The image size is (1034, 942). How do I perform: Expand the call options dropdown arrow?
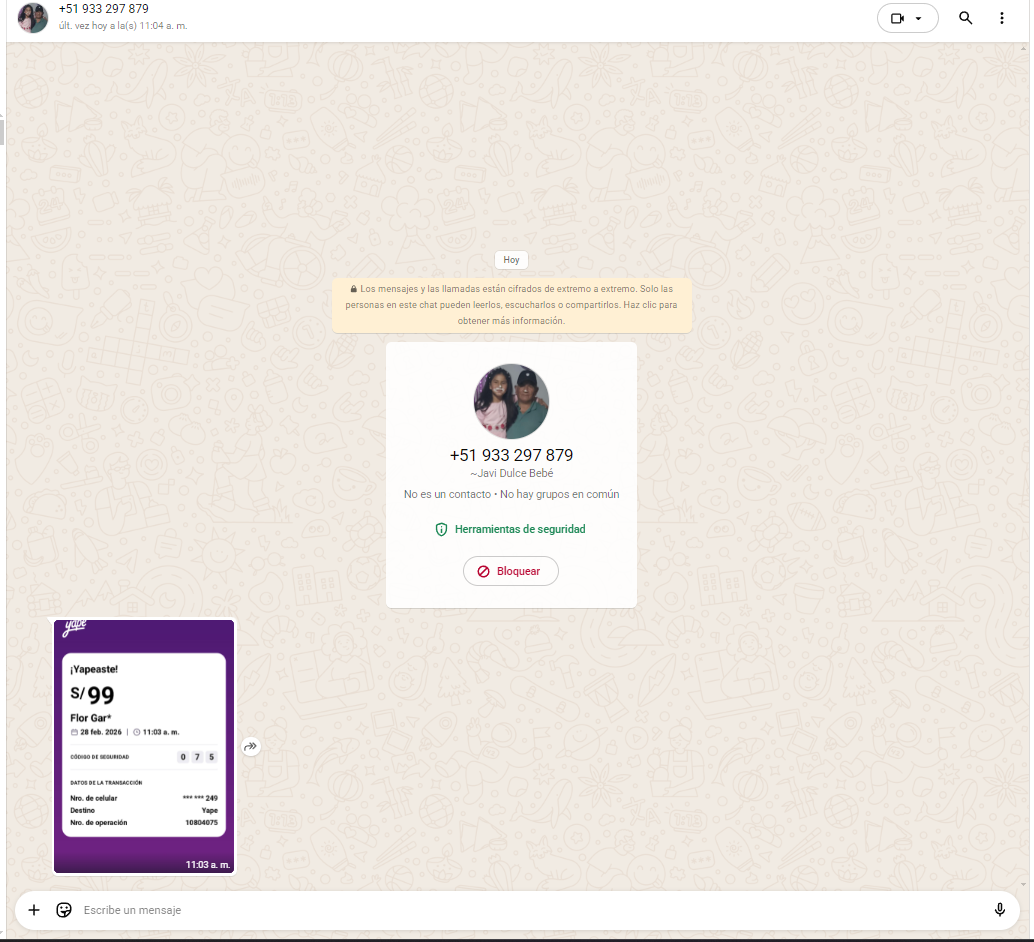click(x=919, y=18)
